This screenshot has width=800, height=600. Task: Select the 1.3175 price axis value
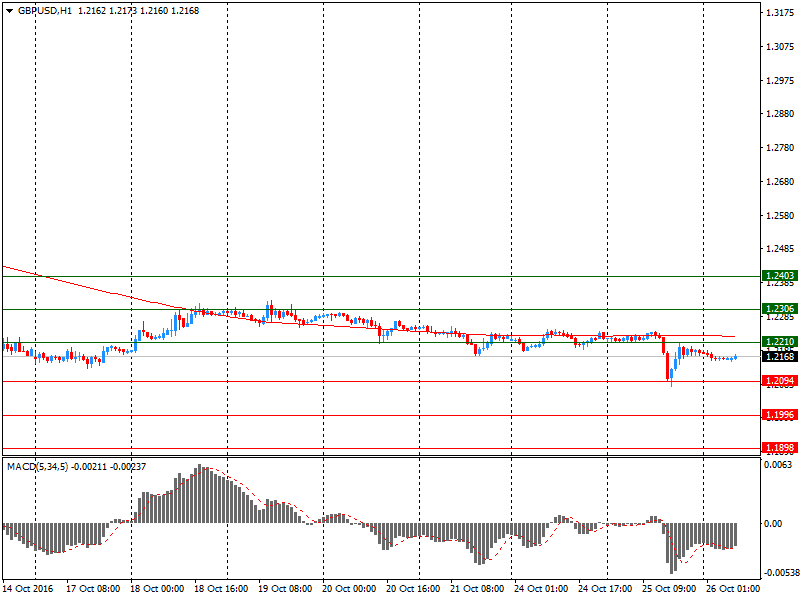click(780, 13)
